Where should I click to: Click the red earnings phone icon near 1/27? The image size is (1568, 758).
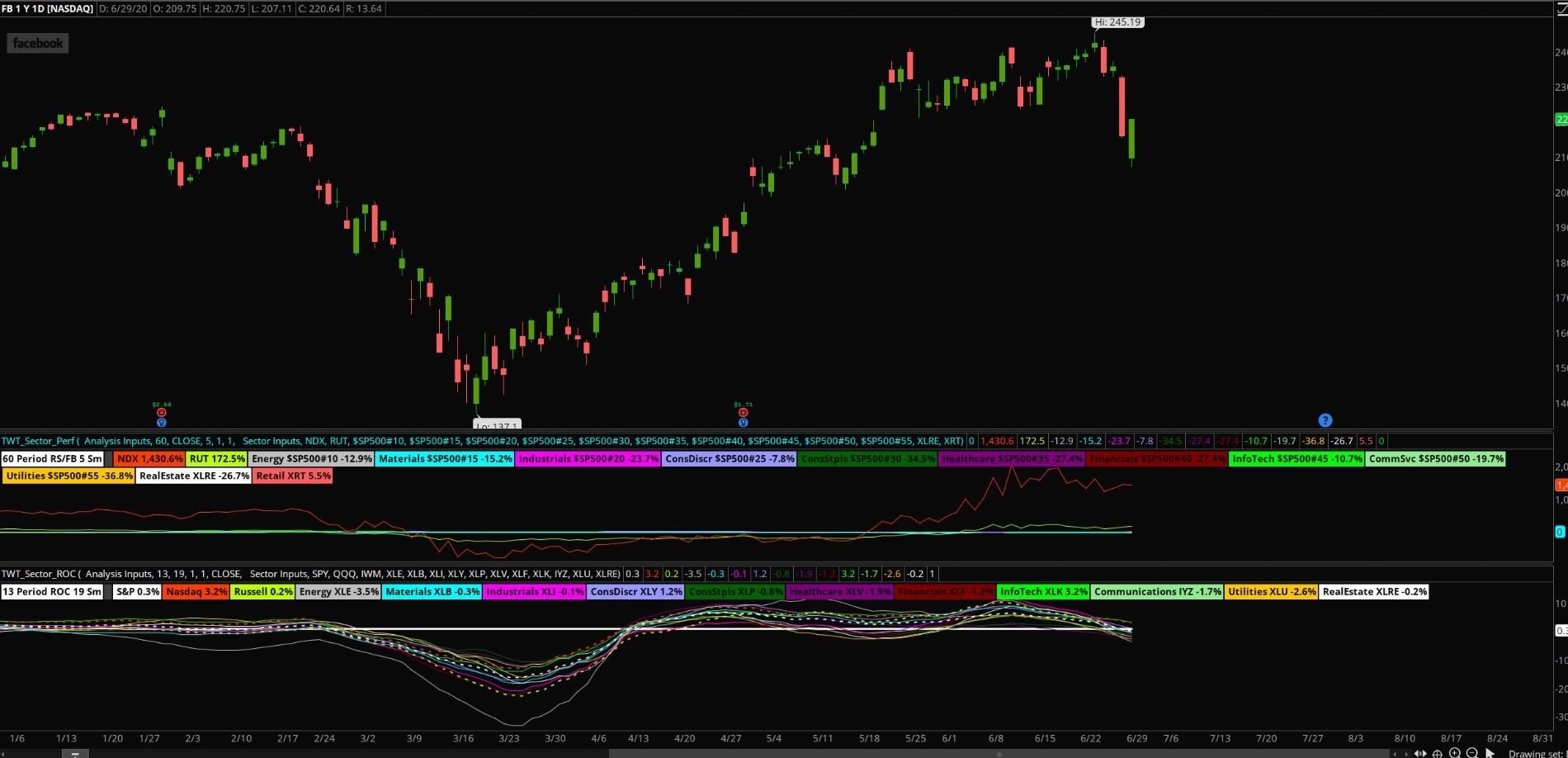click(162, 413)
